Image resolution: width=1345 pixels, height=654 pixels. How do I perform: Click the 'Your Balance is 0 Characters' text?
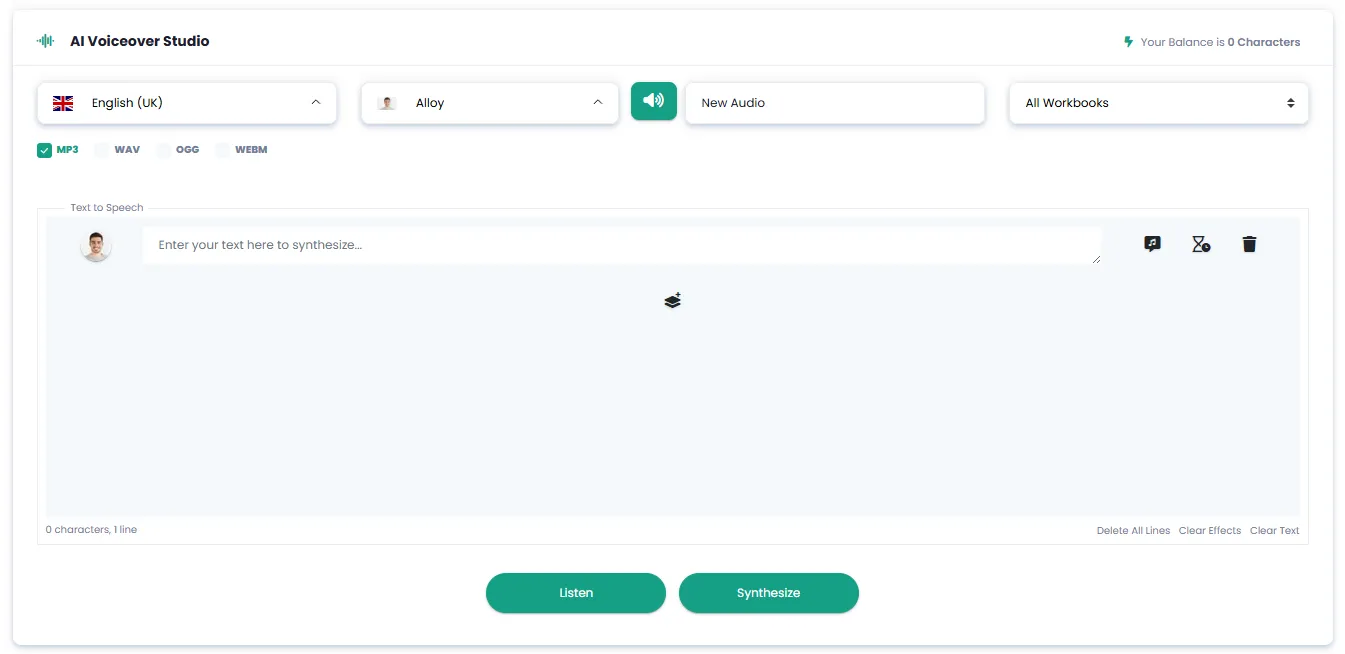click(1220, 42)
